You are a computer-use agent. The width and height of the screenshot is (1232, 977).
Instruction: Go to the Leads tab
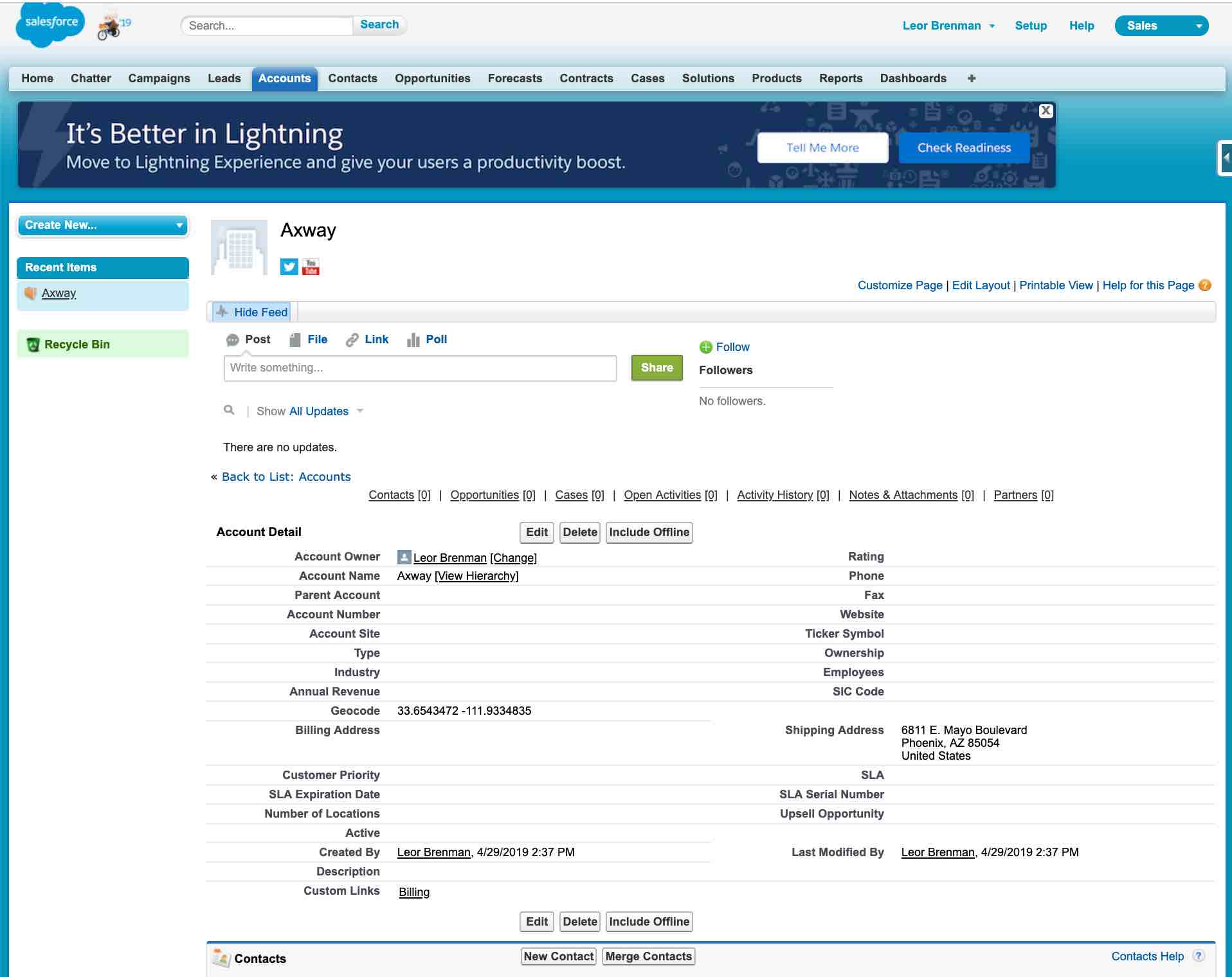click(224, 78)
